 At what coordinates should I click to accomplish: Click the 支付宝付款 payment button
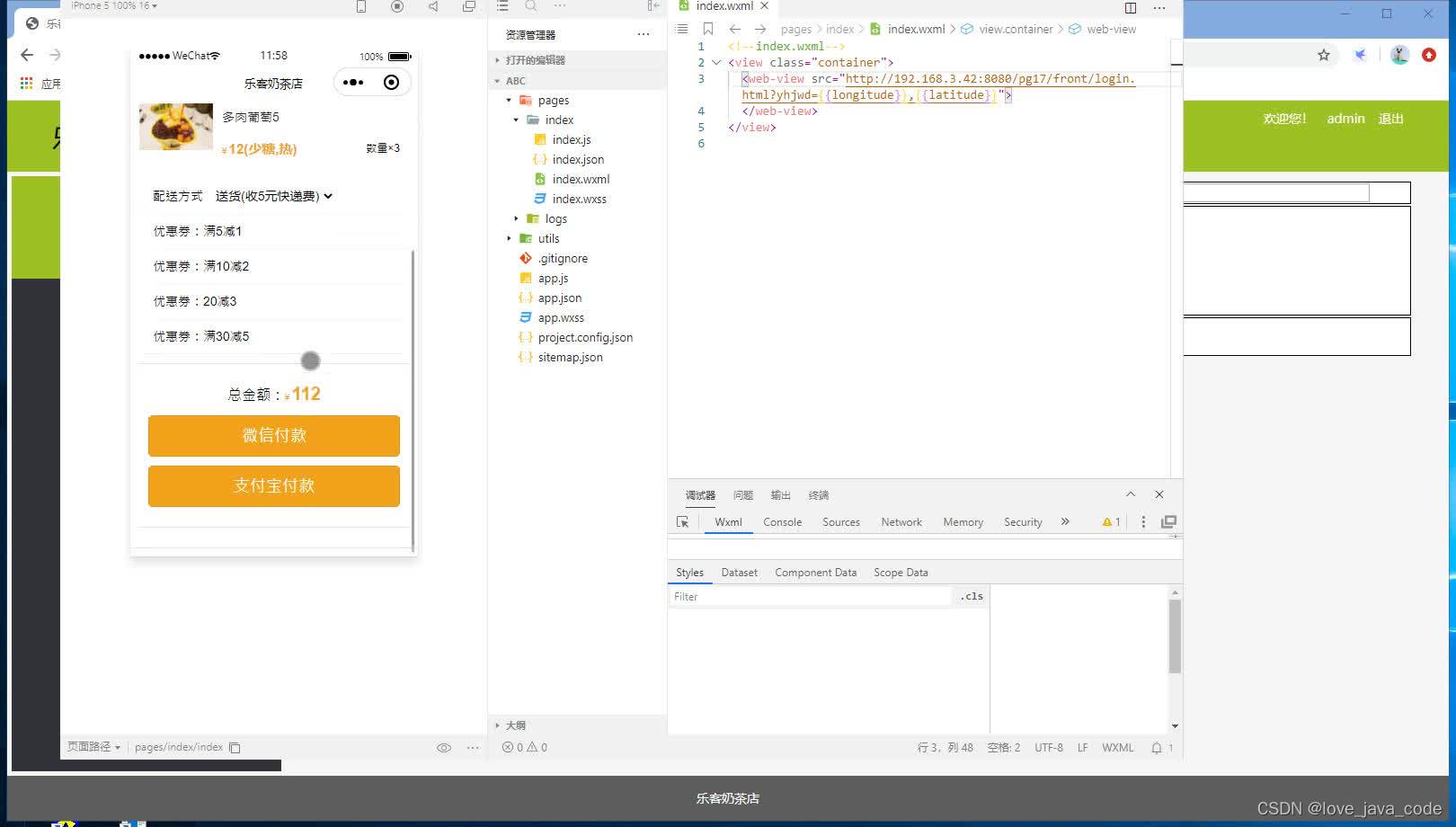click(x=274, y=486)
